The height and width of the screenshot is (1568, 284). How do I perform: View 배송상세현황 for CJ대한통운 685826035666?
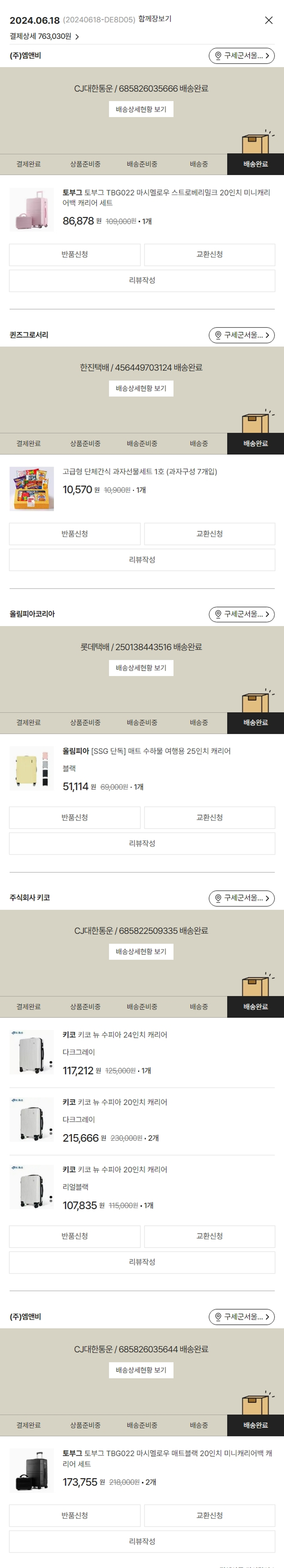click(141, 109)
